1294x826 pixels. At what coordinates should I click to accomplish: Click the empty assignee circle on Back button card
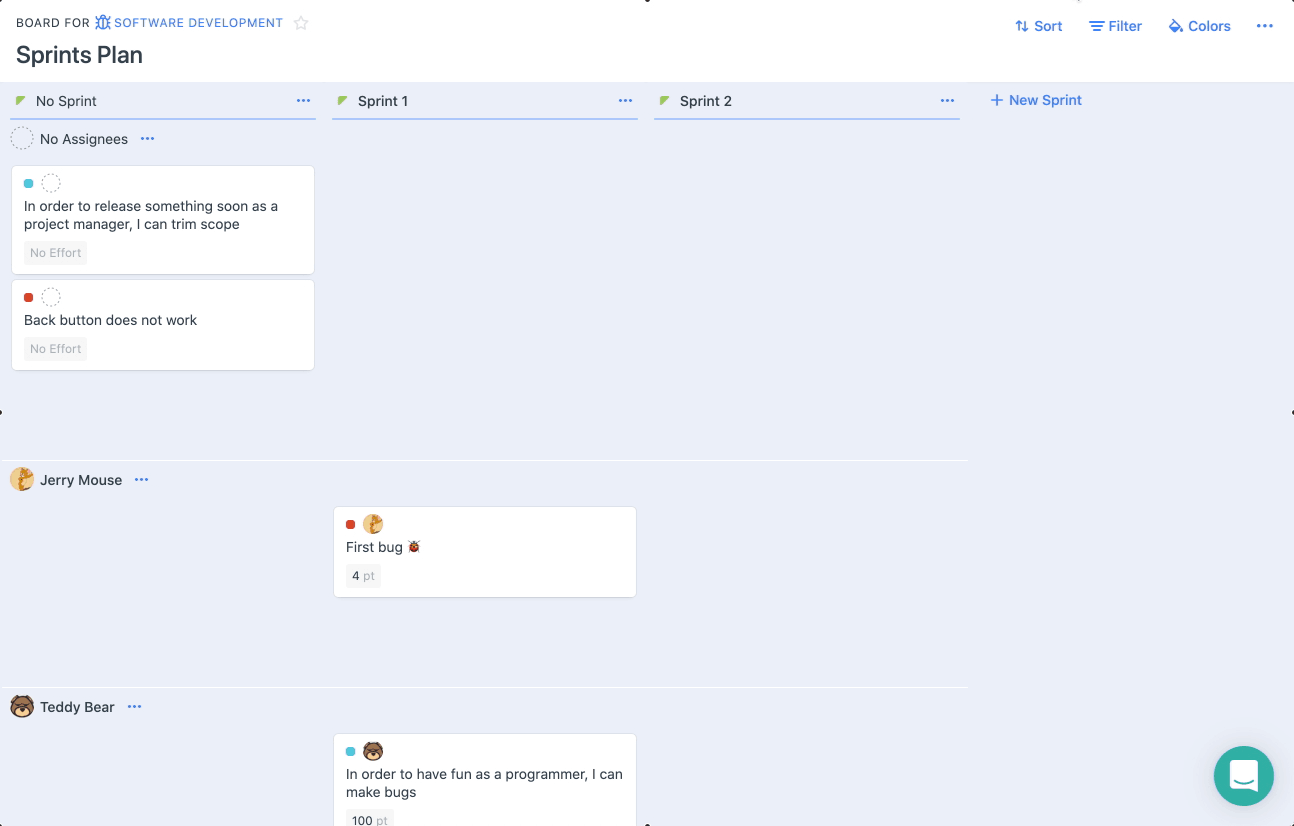pos(51,297)
